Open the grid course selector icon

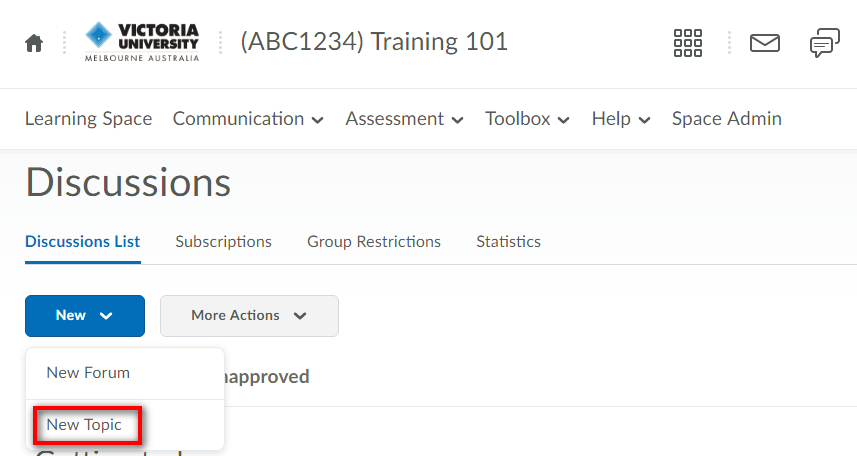[688, 43]
